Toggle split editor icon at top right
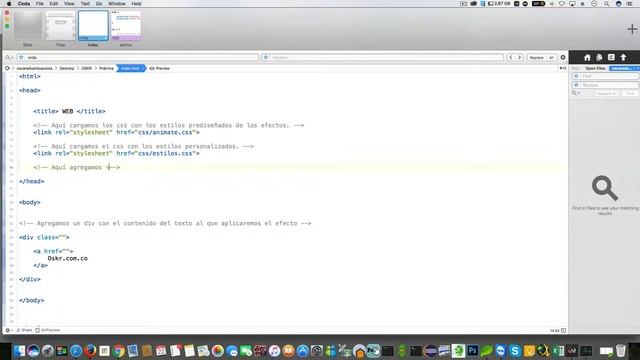640x360 pixels. click(x=563, y=68)
